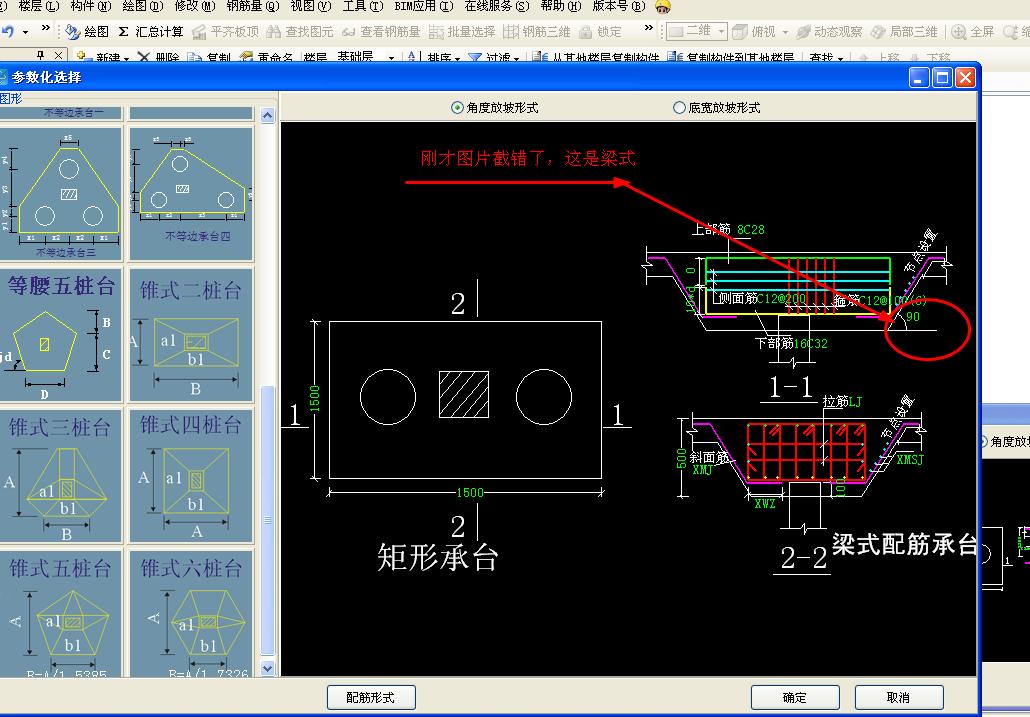This screenshot has height=717, width=1030.
Task: Click shape list scrollbar up arrow
Action: 267,116
